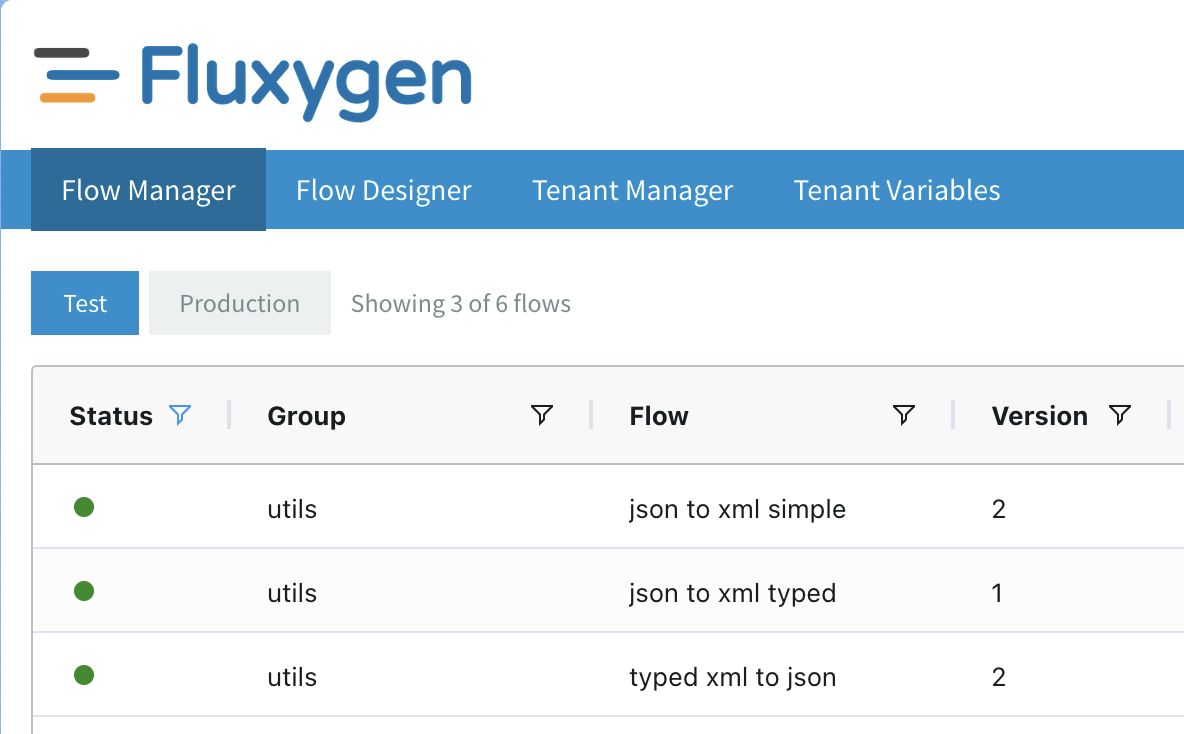
Task: Sort by the Version column header
Action: point(1039,416)
